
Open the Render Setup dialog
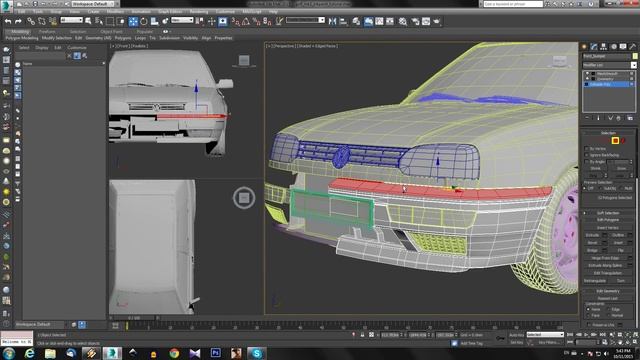pos(416,21)
